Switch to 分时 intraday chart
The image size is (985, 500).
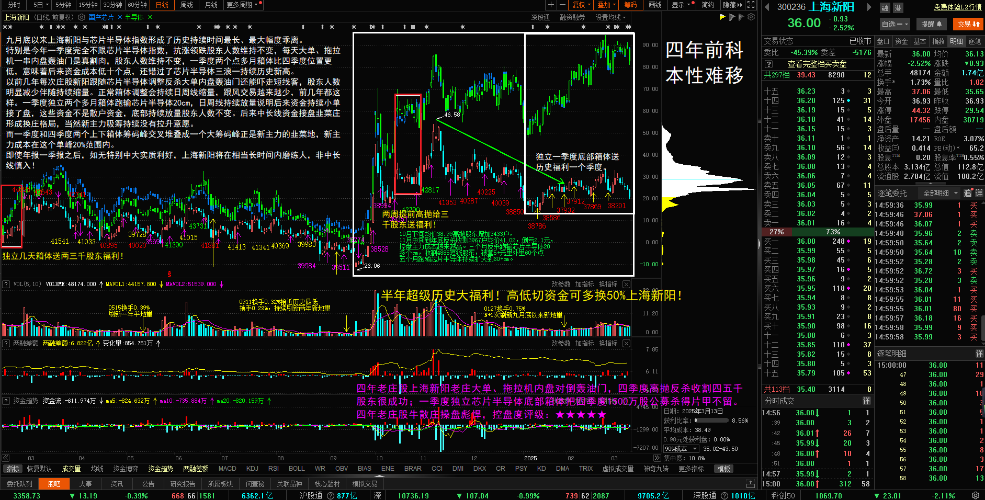point(14,5)
